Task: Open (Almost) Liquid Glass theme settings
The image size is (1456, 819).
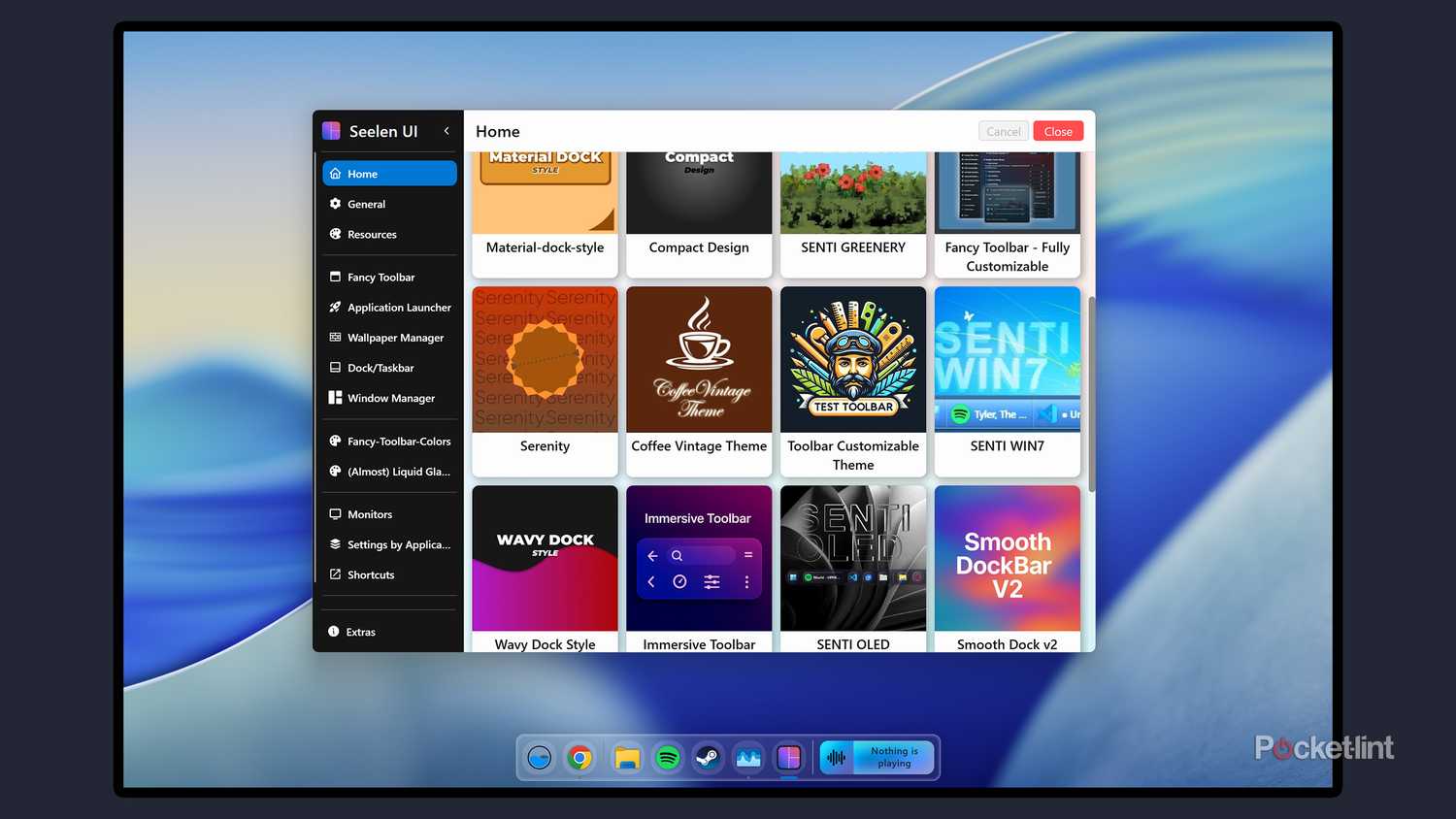Action: point(389,472)
